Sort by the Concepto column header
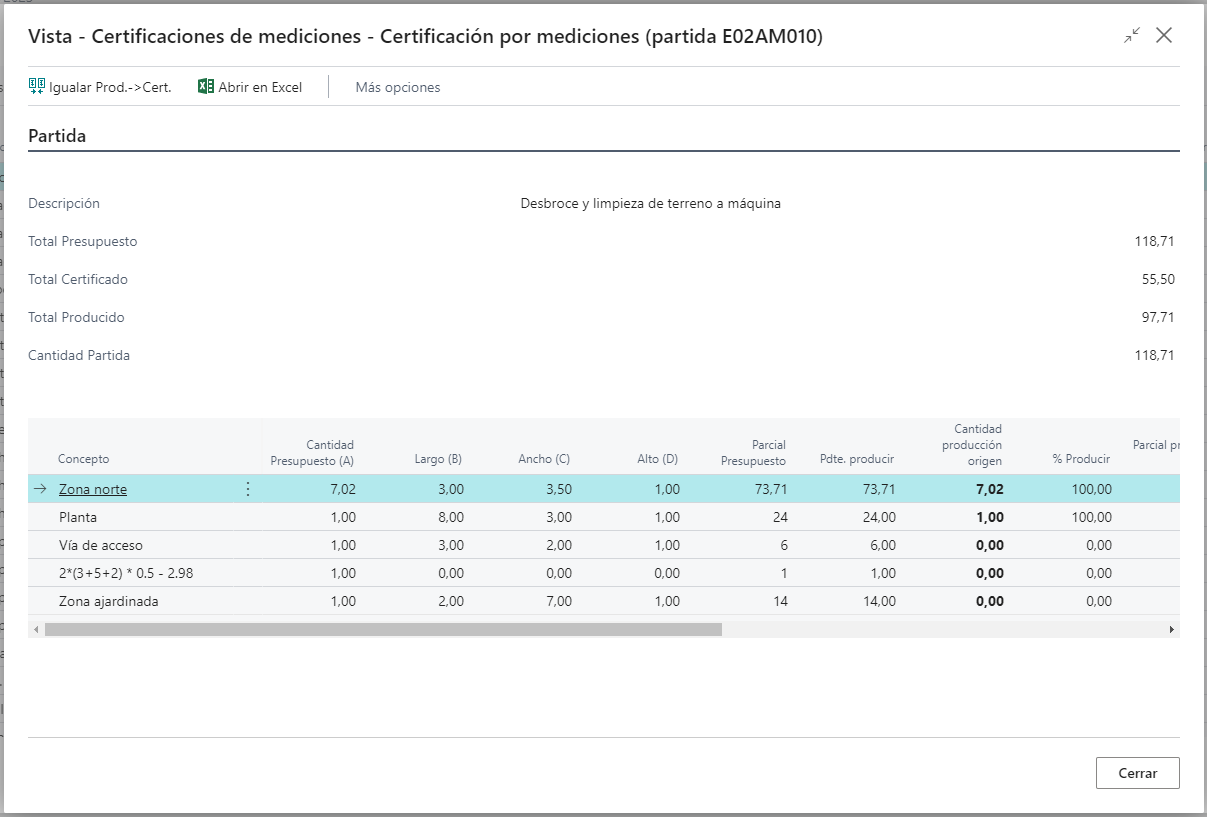This screenshot has width=1207, height=817. (84, 459)
